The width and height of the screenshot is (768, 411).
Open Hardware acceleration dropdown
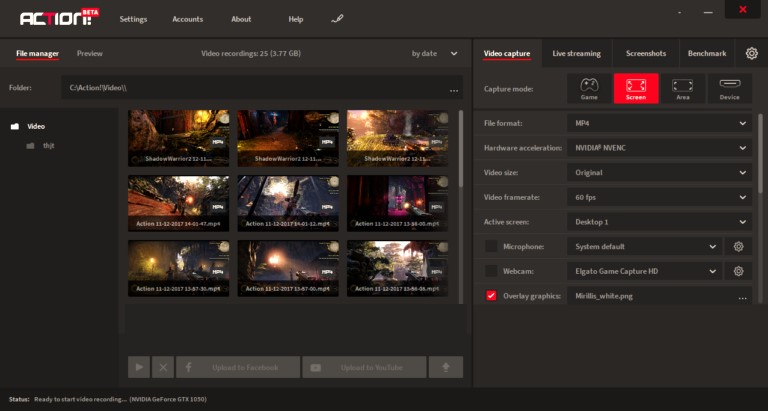tap(659, 148)
